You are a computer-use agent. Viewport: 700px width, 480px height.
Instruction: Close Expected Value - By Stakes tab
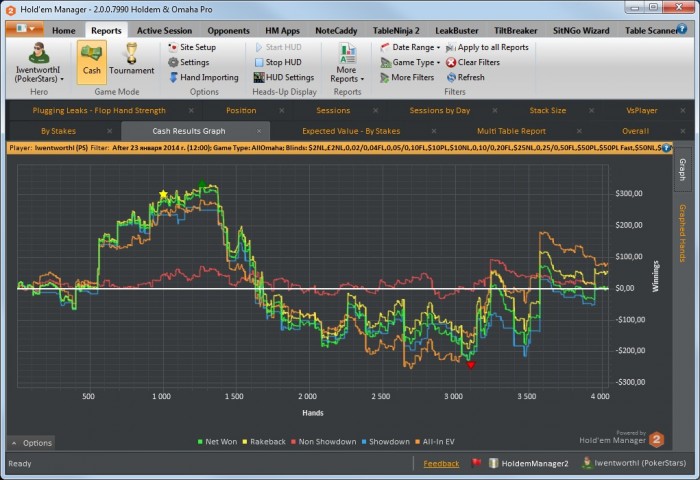(434, 131)
